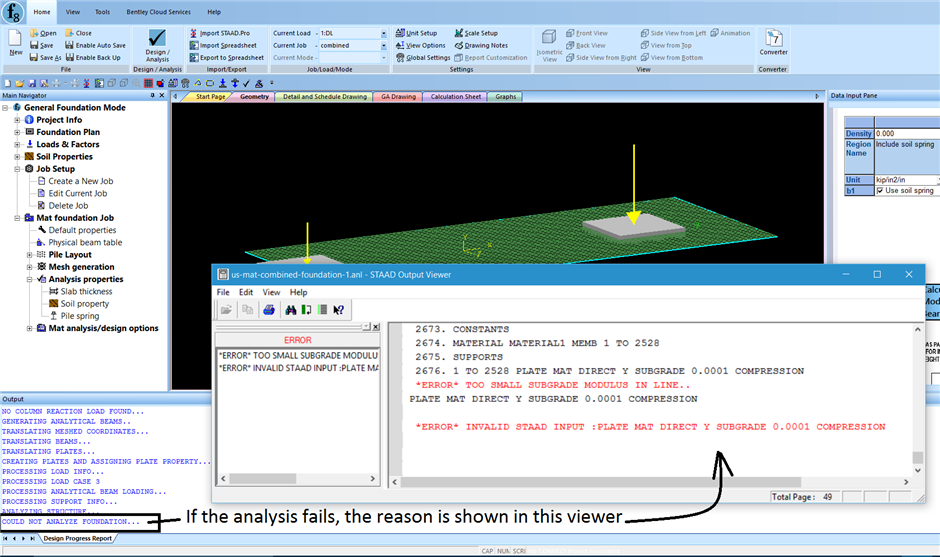Open the Current Job dropdown
Screen dimensions: 940x557
pos(384,46)
